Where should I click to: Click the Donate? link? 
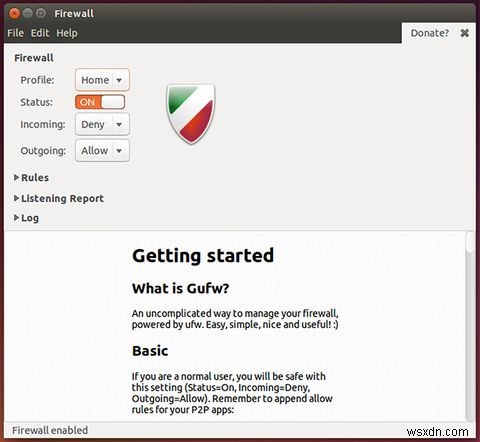[430, 33]
